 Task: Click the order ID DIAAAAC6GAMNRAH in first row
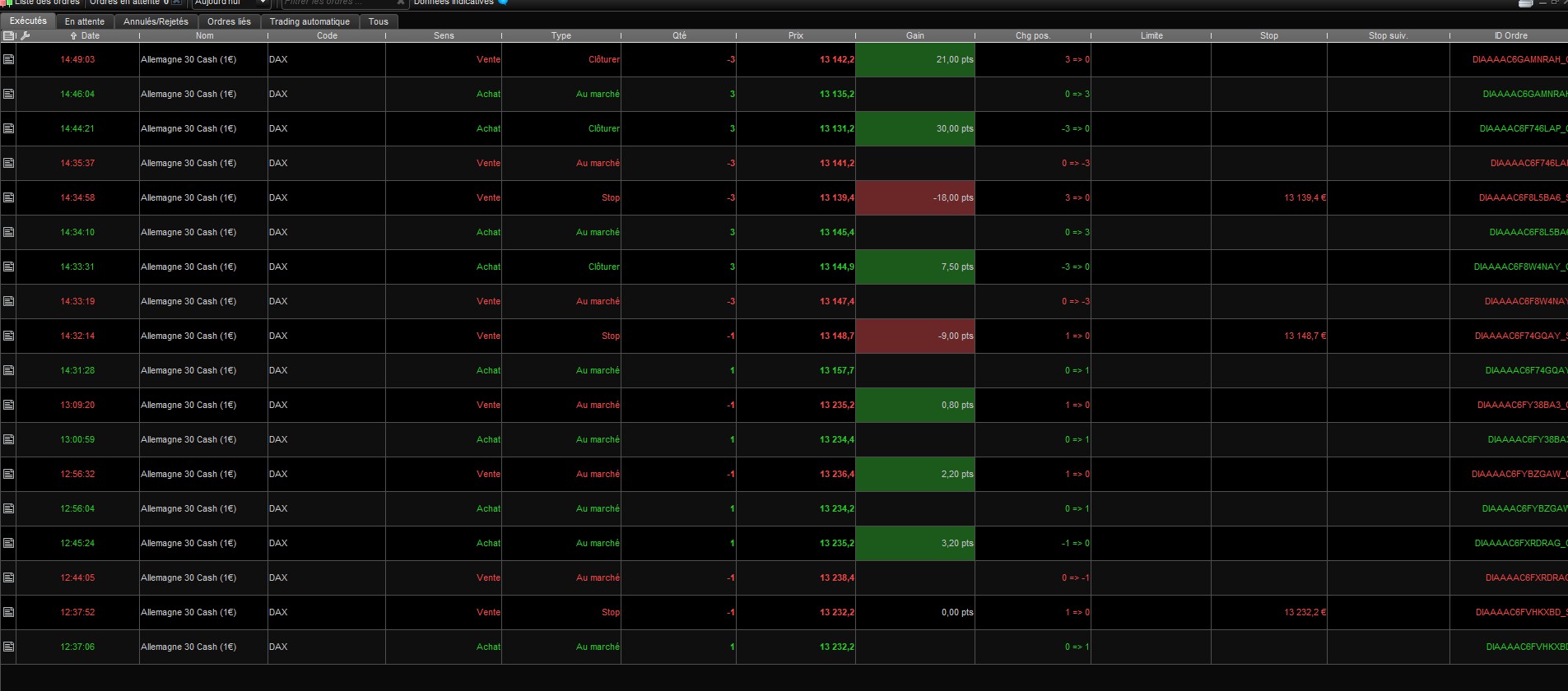(x=1519, y=59)
